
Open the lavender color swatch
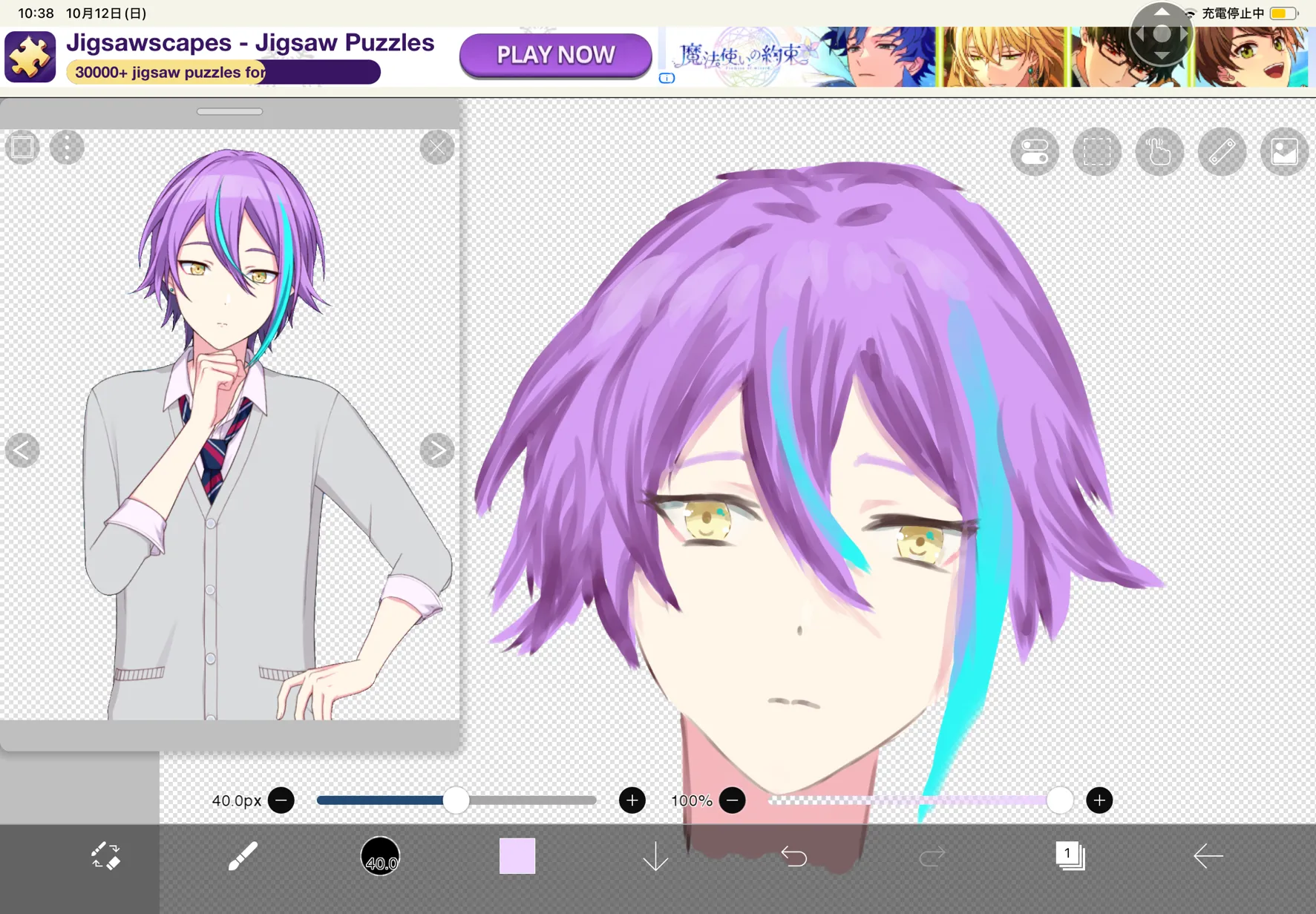pos(517,856)
